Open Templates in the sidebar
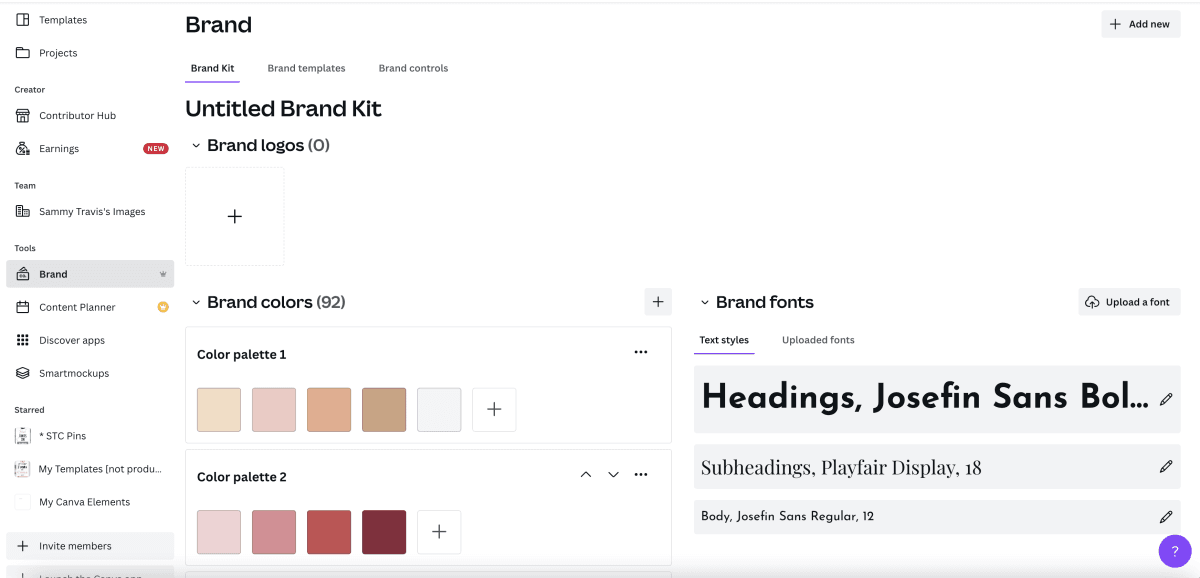The image size is (1200, 578). tap(62, 20)
